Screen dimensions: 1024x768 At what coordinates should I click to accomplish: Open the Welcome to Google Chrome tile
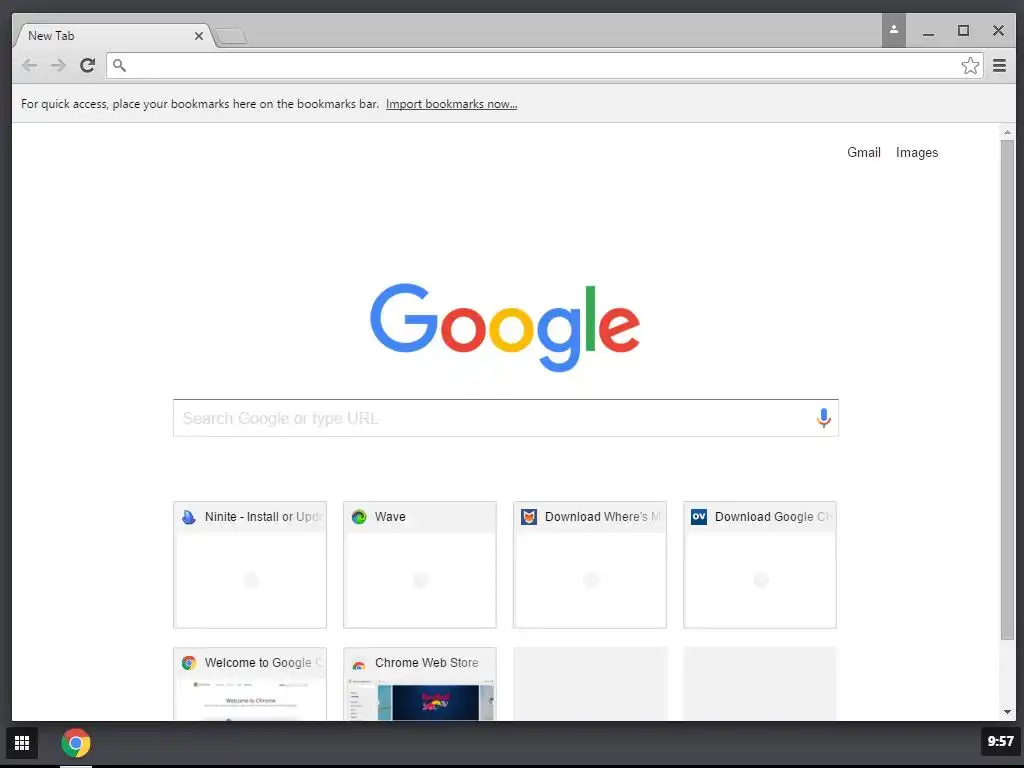click(250, 684)
